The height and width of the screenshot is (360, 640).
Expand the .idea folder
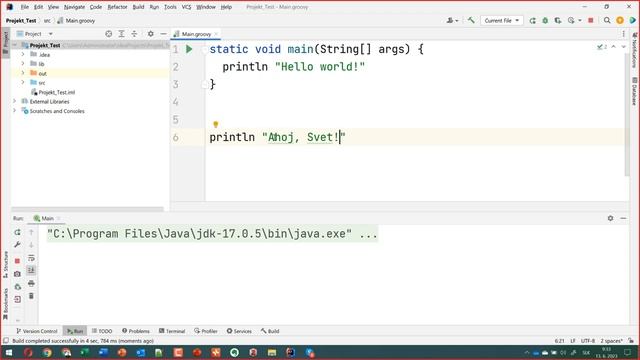[x=23, y=54]
